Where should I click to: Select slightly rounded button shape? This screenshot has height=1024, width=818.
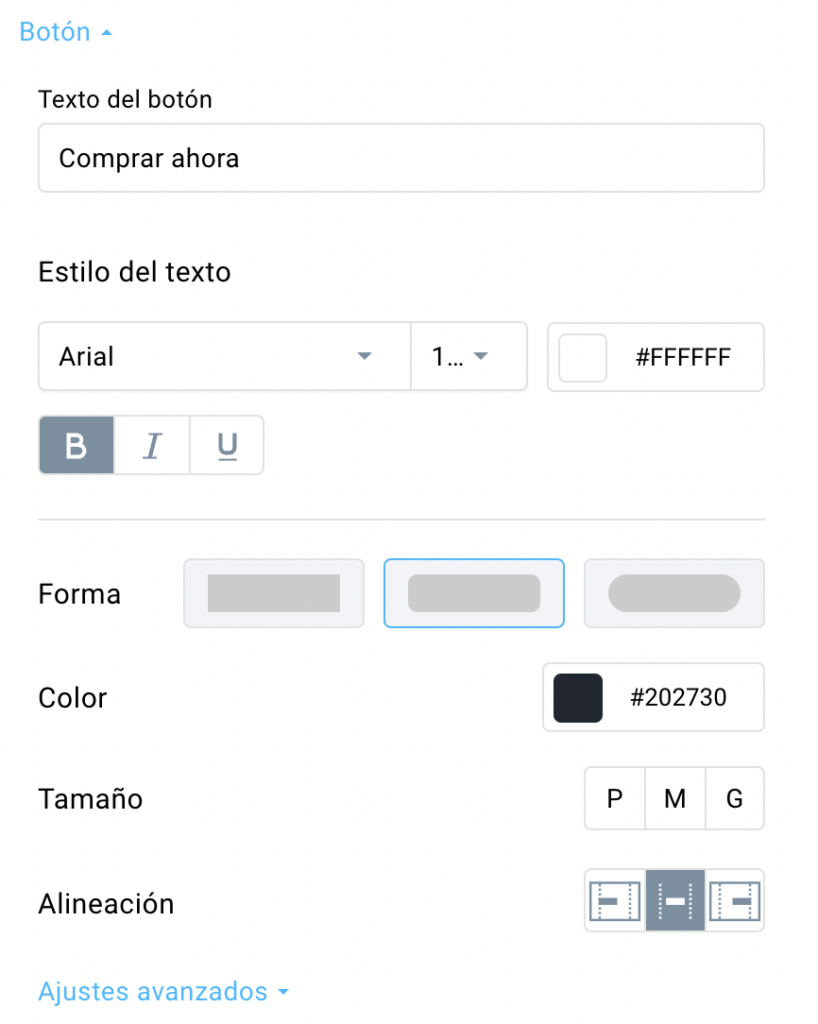474,593
